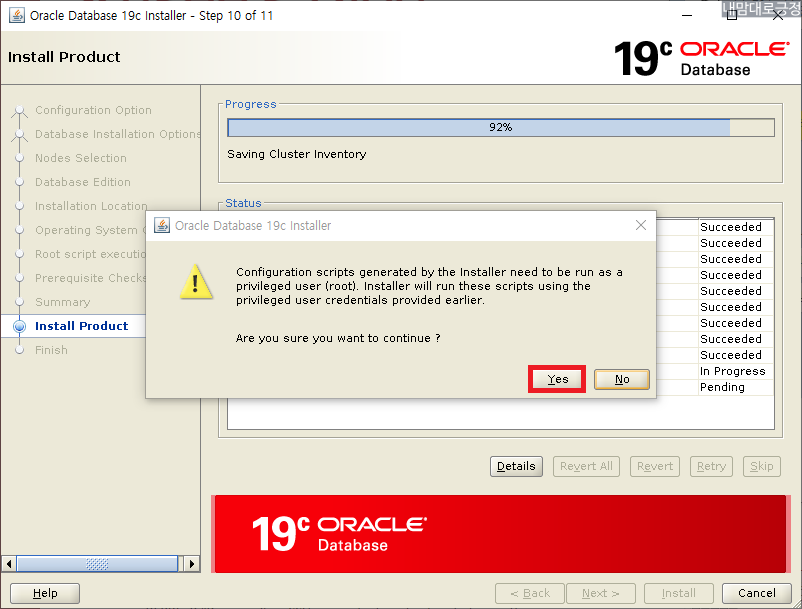802x609 pixels.
Task: Select the Finish step
Action: tap(51, 350)
